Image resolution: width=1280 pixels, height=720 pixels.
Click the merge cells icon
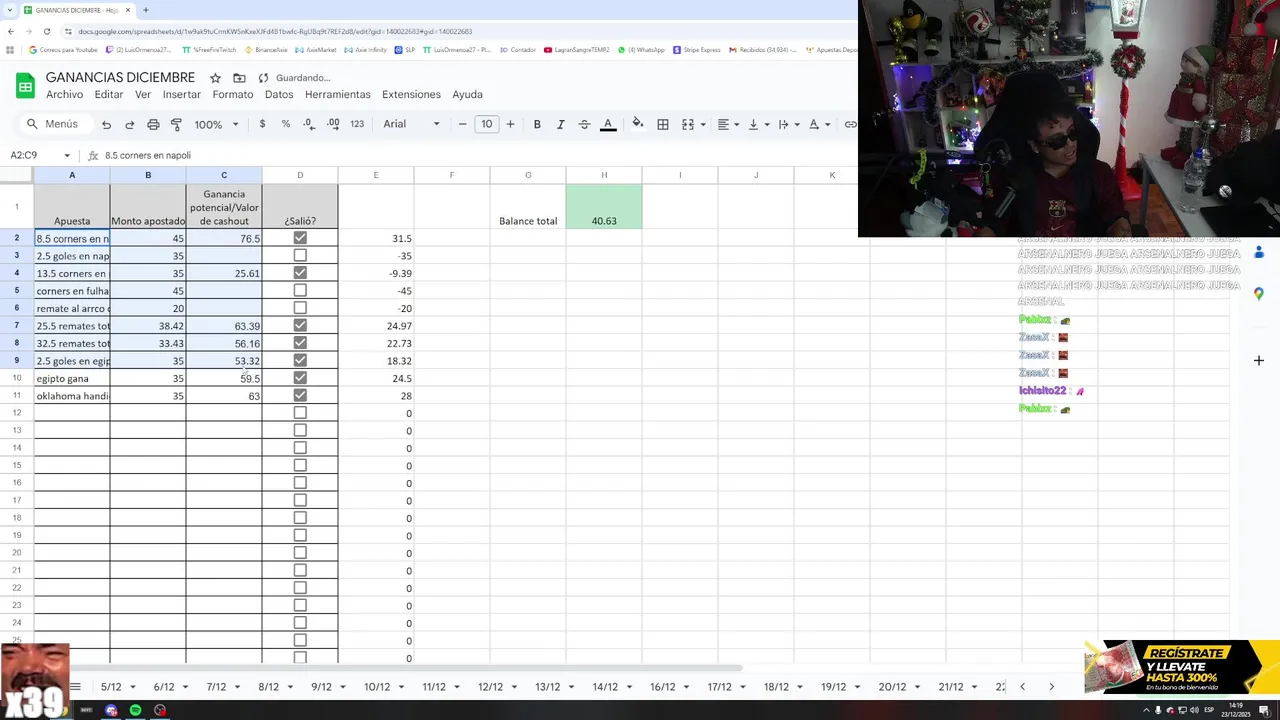pyautogui.click(x=687, y=124)
